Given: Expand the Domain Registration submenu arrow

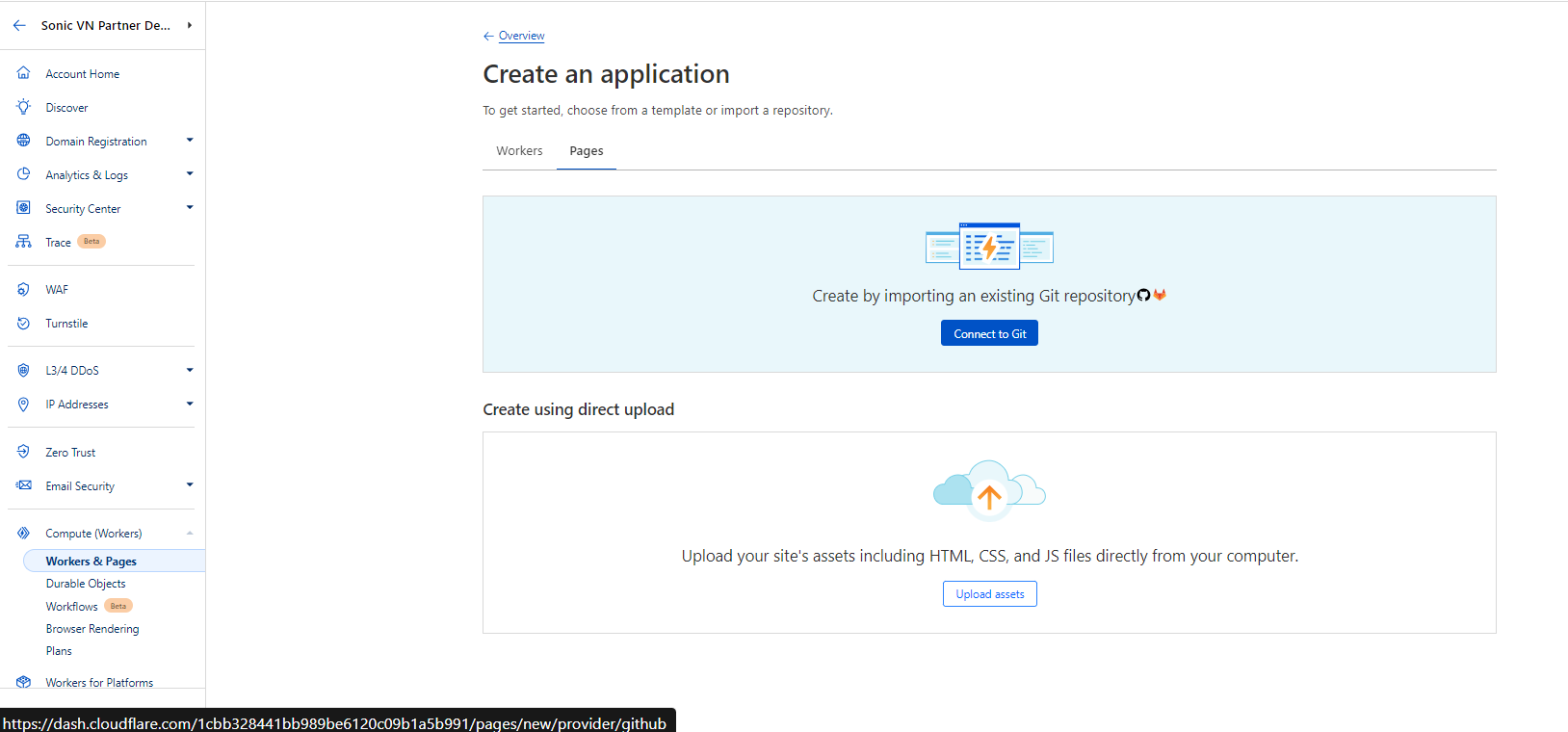Looking at the screenshot, I should (190, 141).
